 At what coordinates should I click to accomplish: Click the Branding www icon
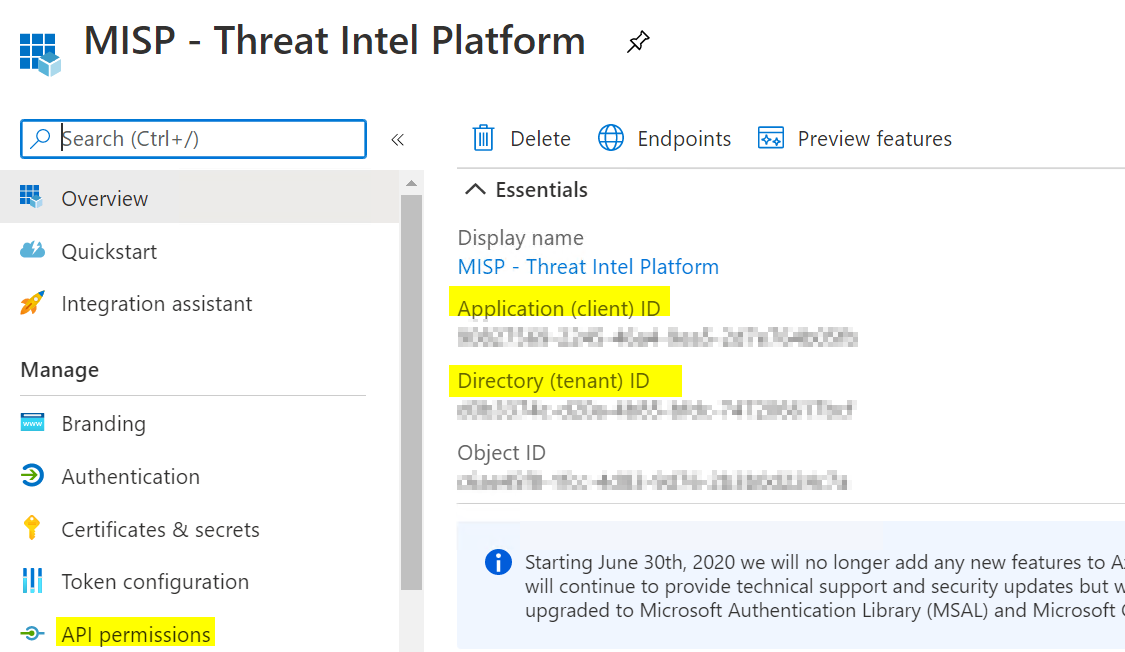(x=32, y=422)
